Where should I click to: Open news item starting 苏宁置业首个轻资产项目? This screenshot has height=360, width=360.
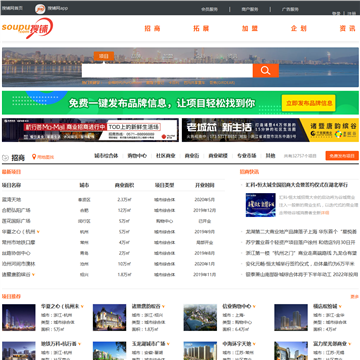(301, 242)
